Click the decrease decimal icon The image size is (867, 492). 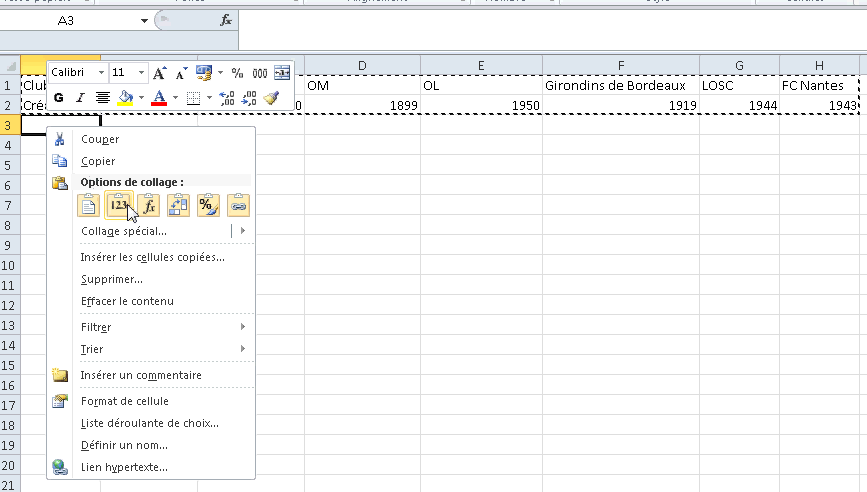click(x=249, y=98)
